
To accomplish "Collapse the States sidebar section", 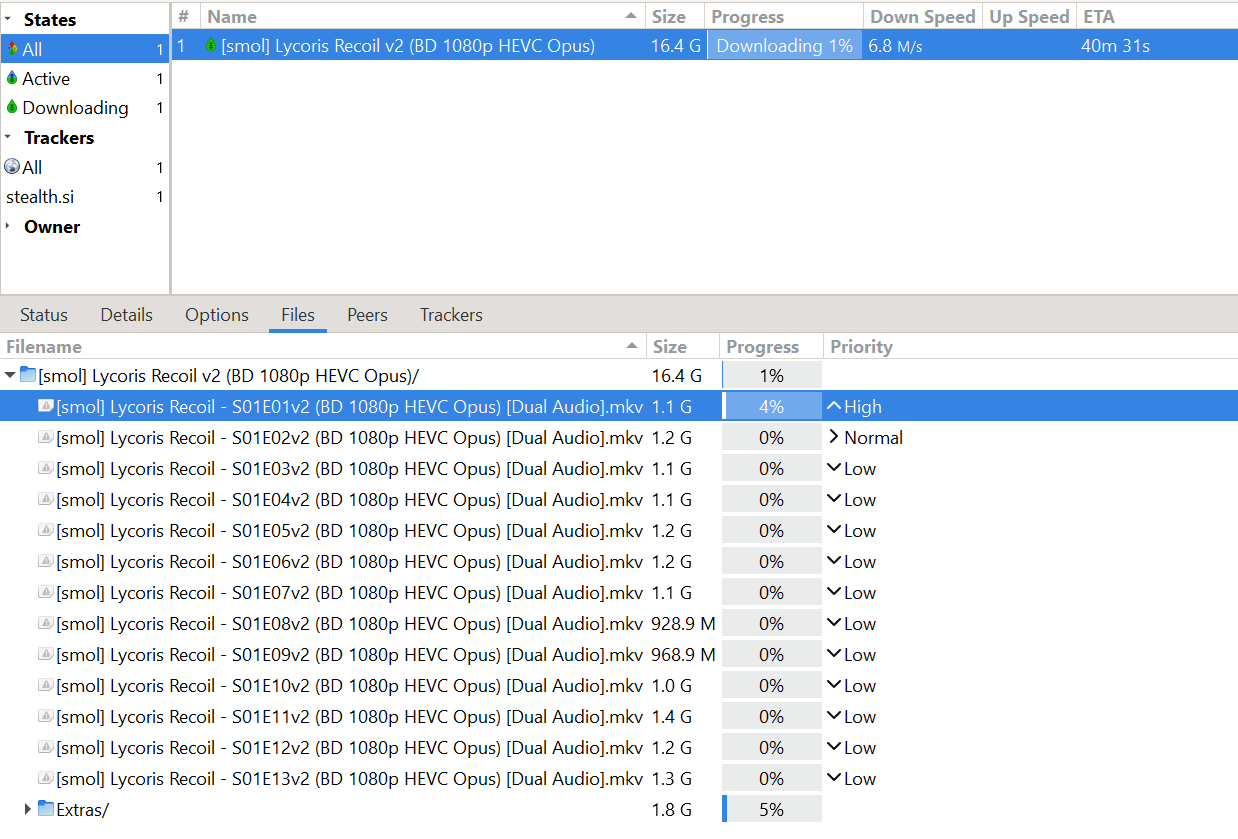I will click(8, 19).
